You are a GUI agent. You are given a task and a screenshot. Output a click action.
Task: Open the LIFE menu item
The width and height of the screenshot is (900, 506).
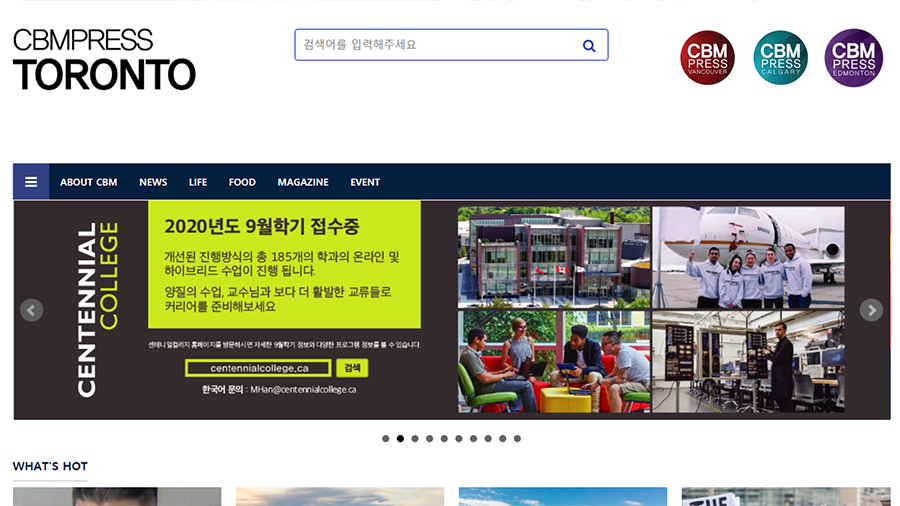[x=198, y=182]
